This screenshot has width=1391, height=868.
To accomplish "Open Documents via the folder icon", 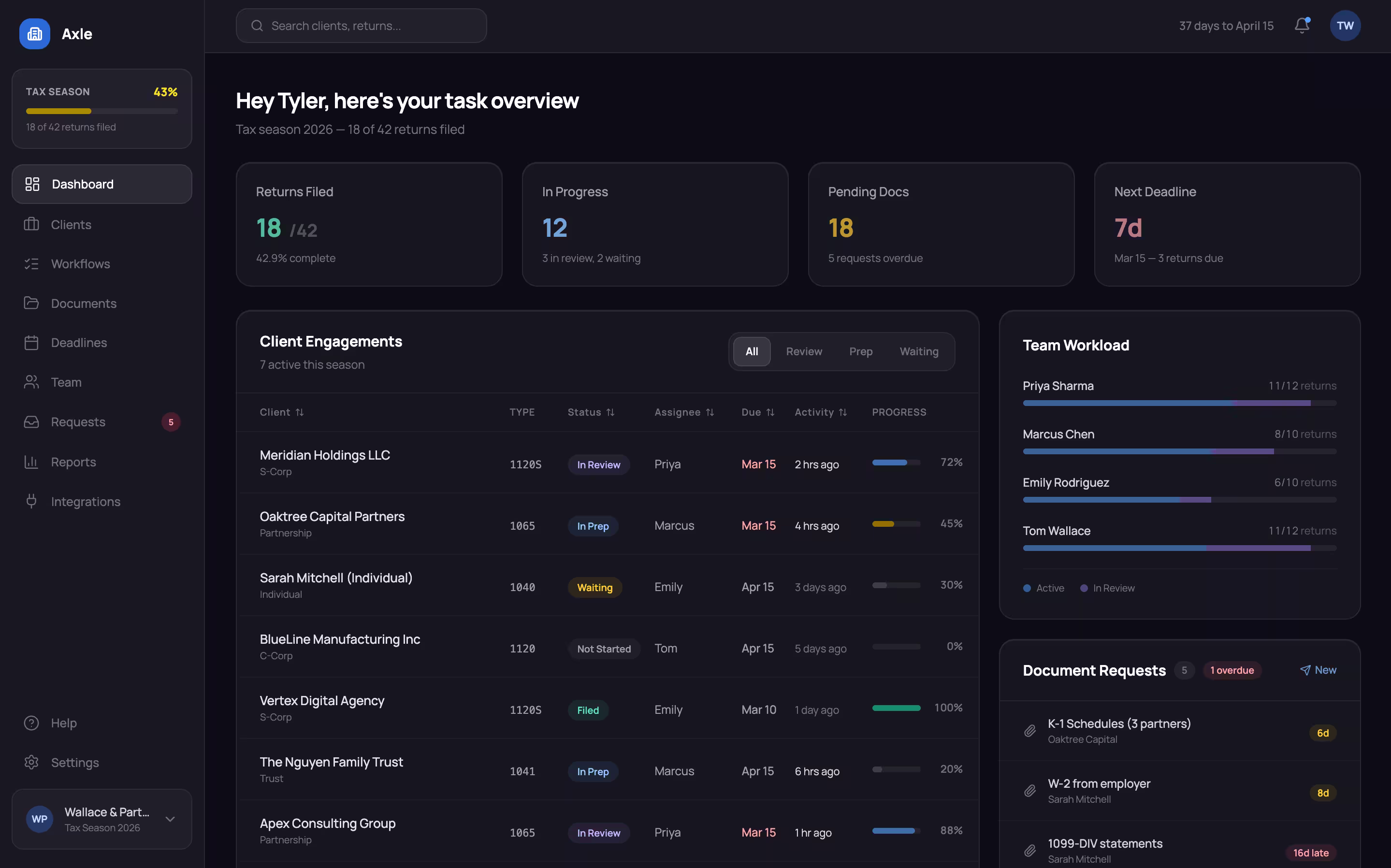I will tap(31, 303).
